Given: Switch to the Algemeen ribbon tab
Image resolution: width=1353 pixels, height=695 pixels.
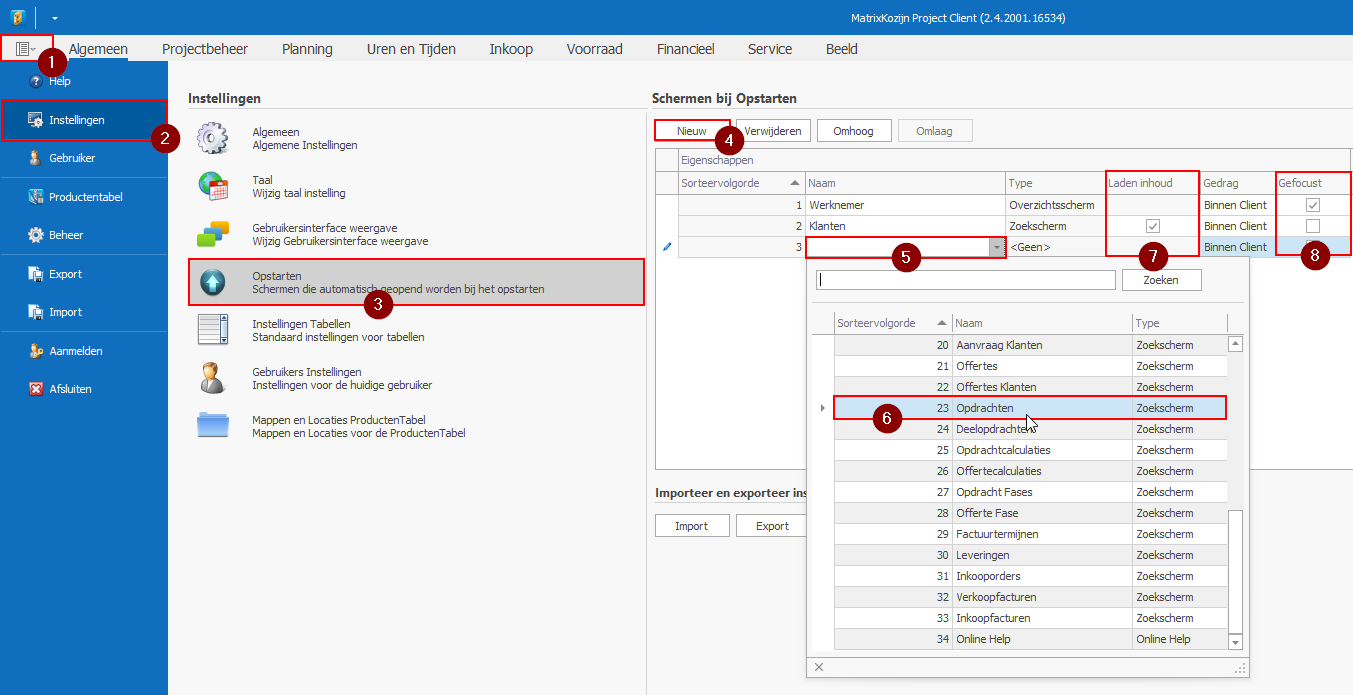Looking at the screenshot, I should [x=98, y=49].
